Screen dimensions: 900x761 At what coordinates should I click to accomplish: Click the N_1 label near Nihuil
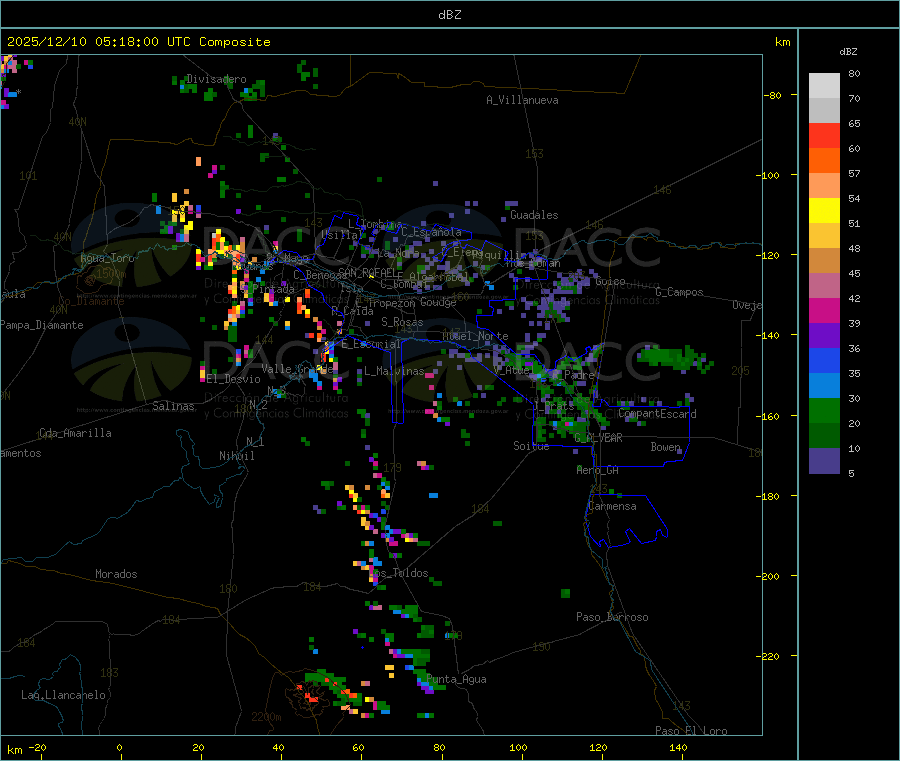pos(255,442)
